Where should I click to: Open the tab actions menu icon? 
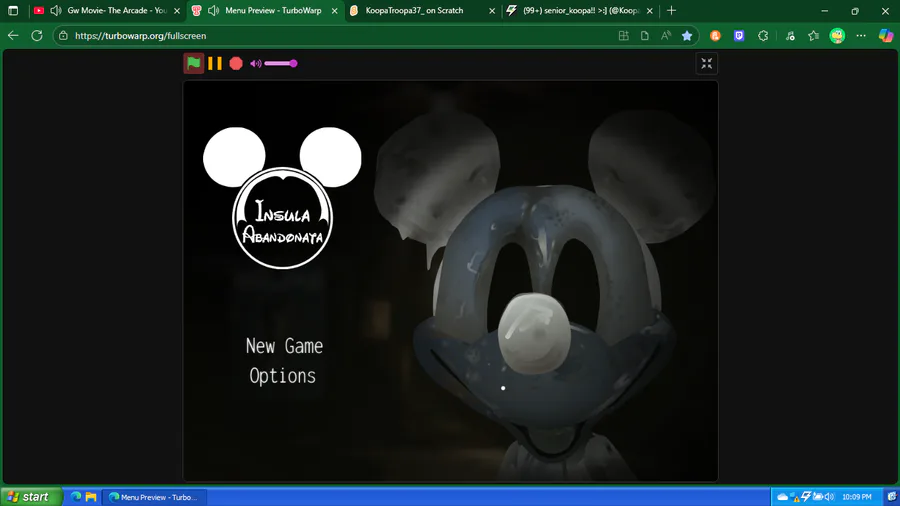click(x=13, y=10)
